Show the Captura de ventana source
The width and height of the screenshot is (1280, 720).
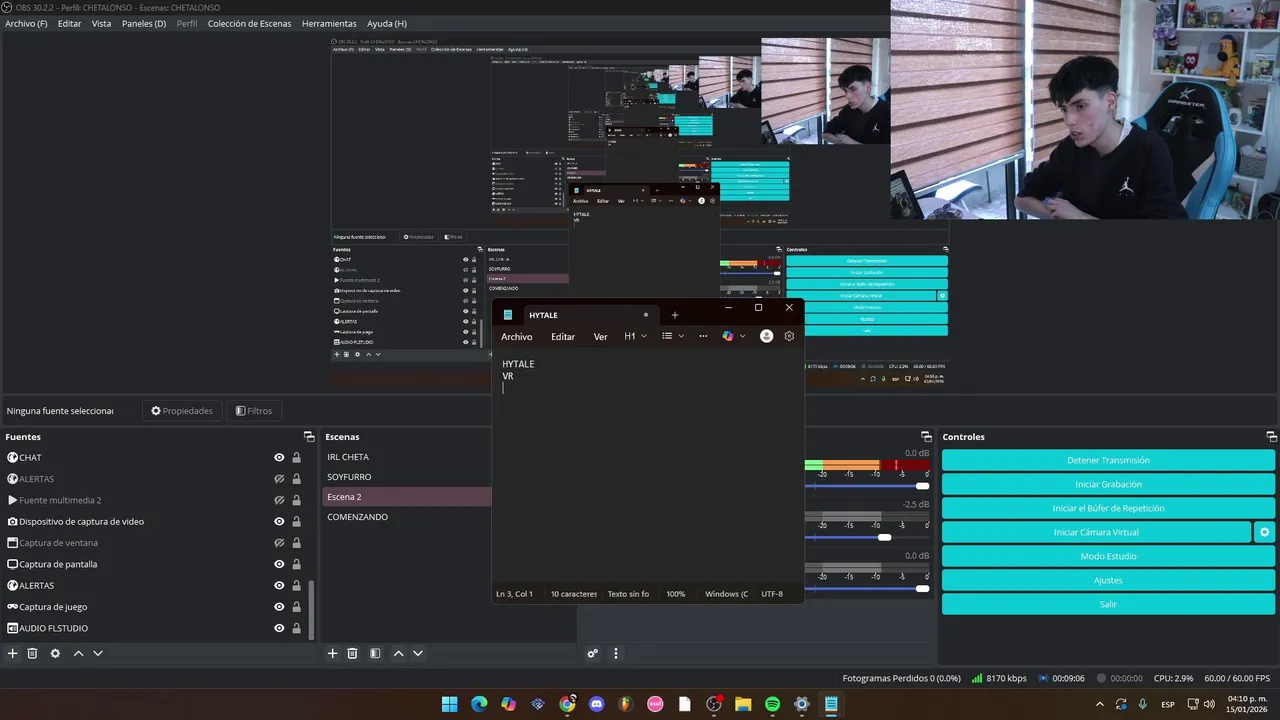pyautogui.click(x=279, y=543)
